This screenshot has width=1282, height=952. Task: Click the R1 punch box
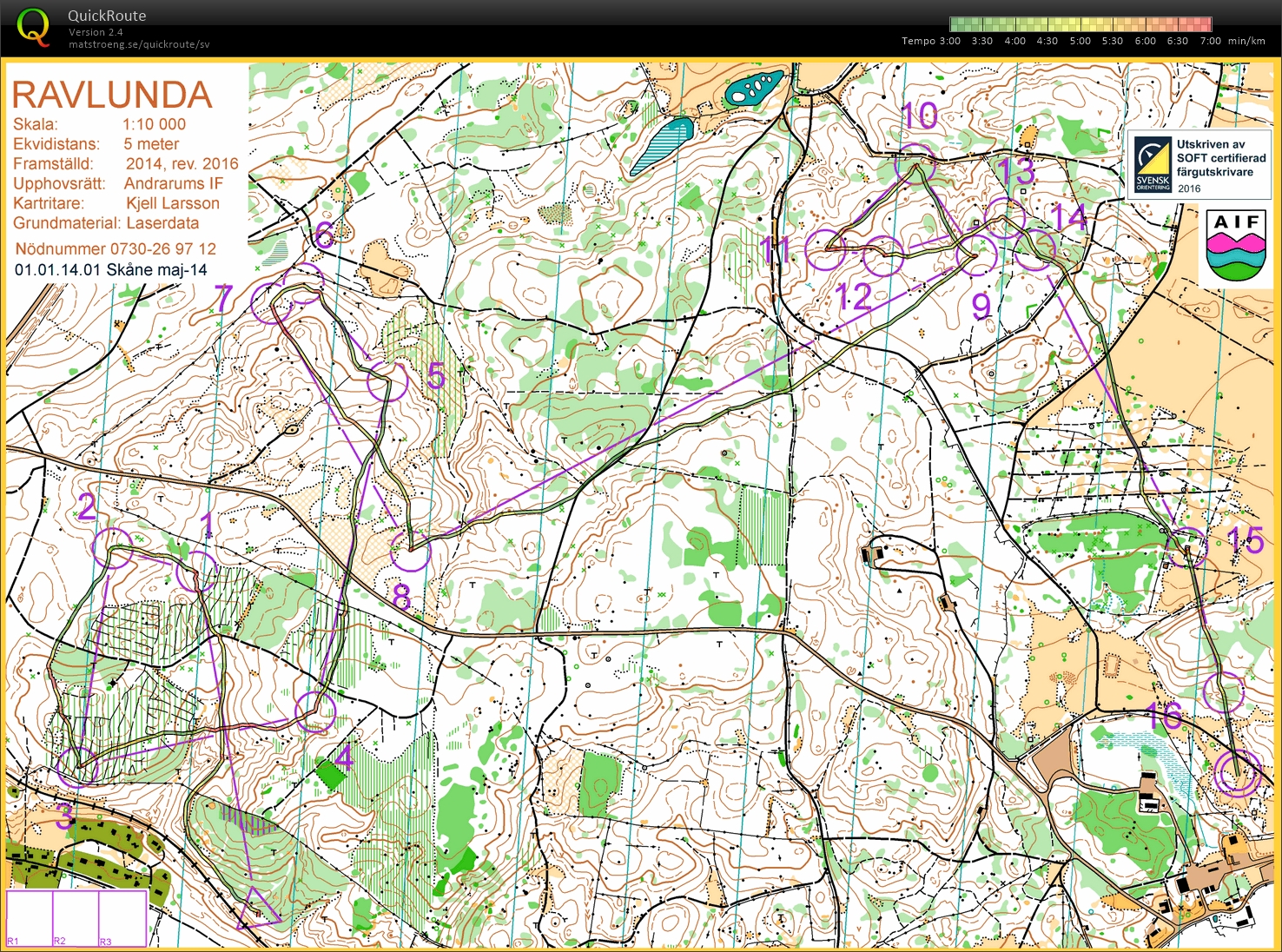point(30,918)
